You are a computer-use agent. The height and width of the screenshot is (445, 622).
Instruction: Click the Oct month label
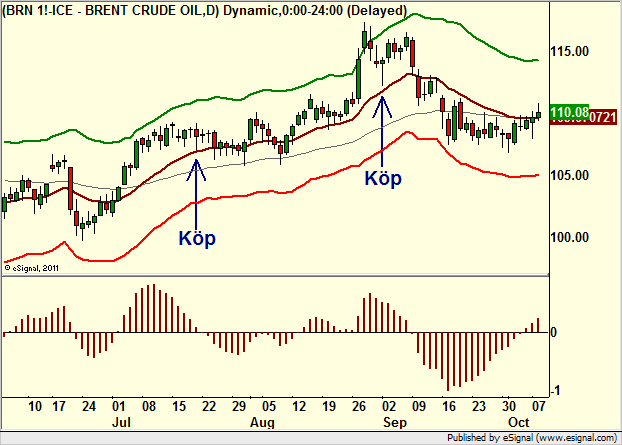pyautogui.click(x=518, y=422)
